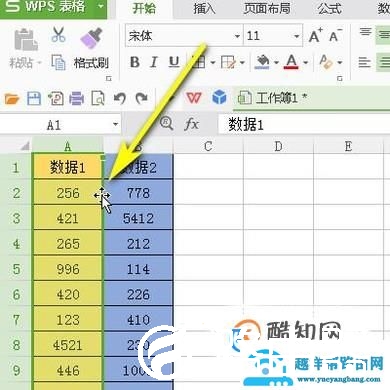
Task: Click the clear formatting eraser icon
Action: coord(326,62)
